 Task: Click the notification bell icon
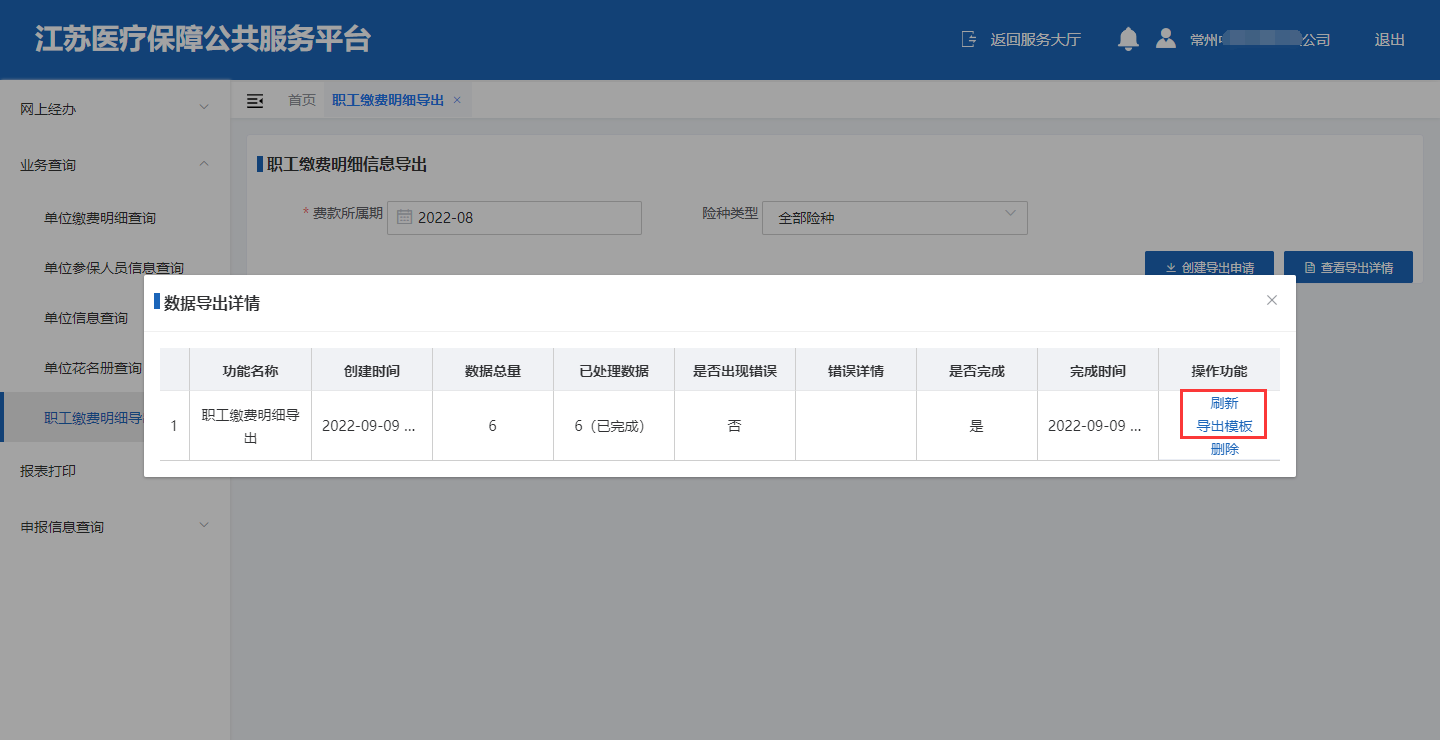1128,39
